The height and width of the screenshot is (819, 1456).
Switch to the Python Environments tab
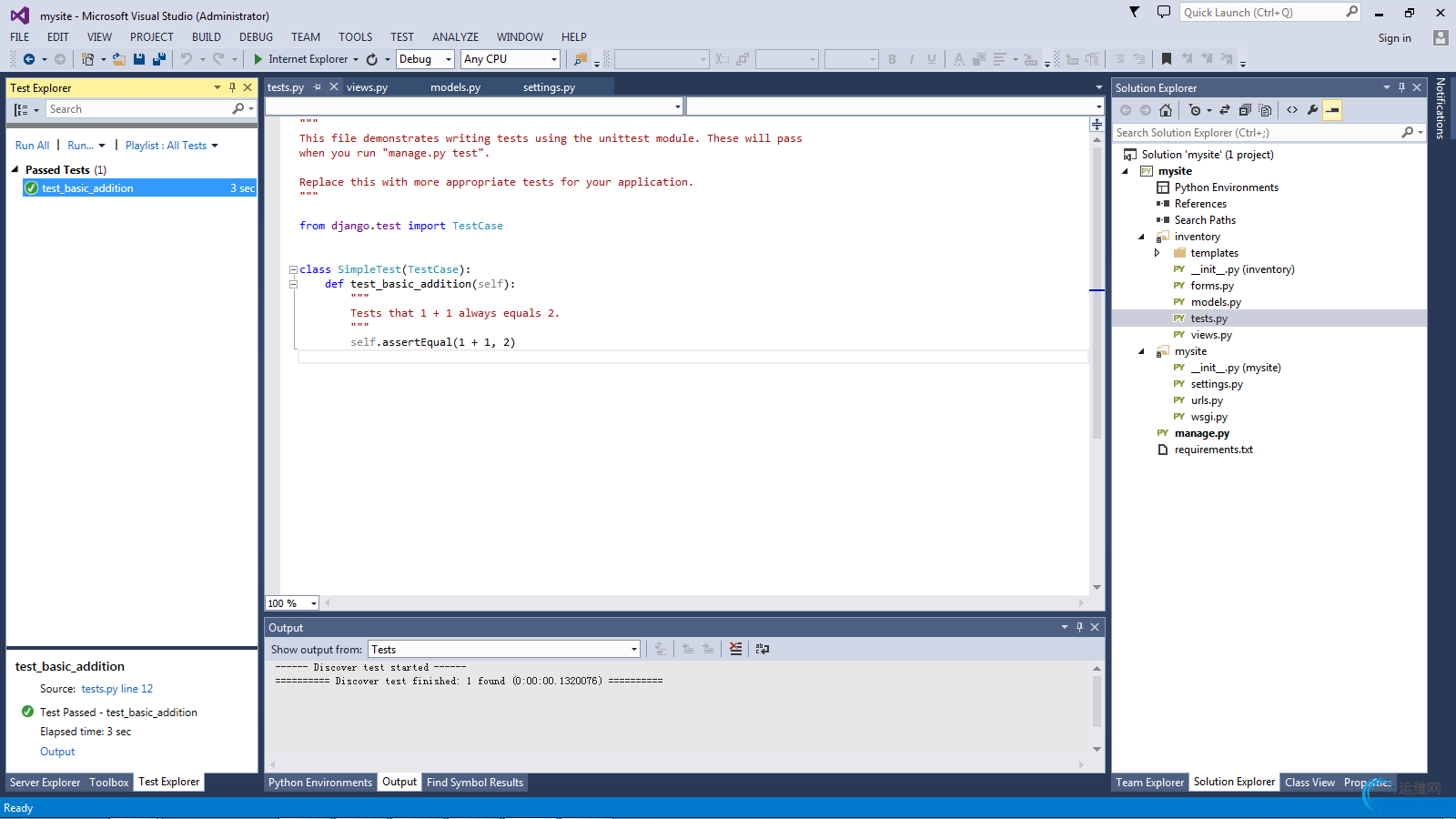click(320, 783)
